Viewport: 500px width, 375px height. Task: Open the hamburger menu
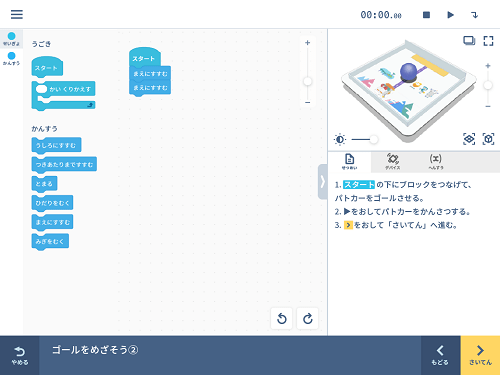pyautogui.click(x=17, y=14)
